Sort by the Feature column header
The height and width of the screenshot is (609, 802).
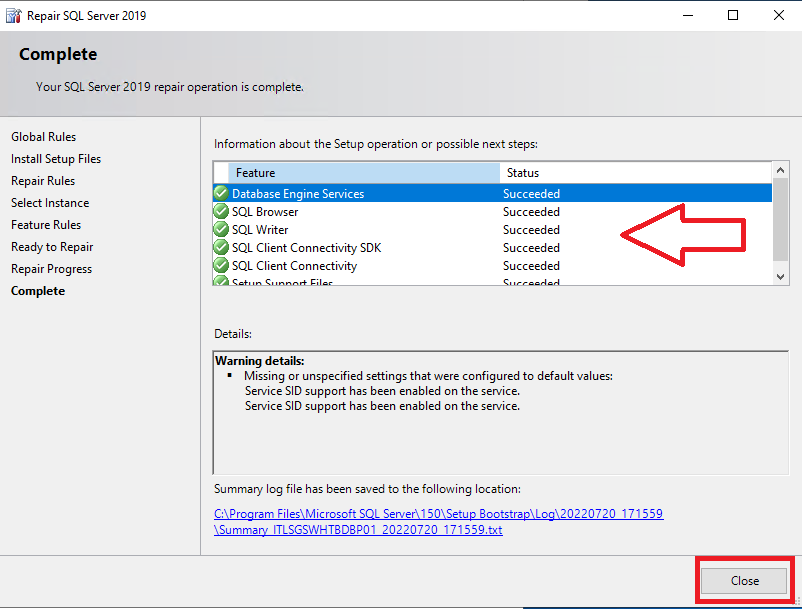[x=364, y=173]
